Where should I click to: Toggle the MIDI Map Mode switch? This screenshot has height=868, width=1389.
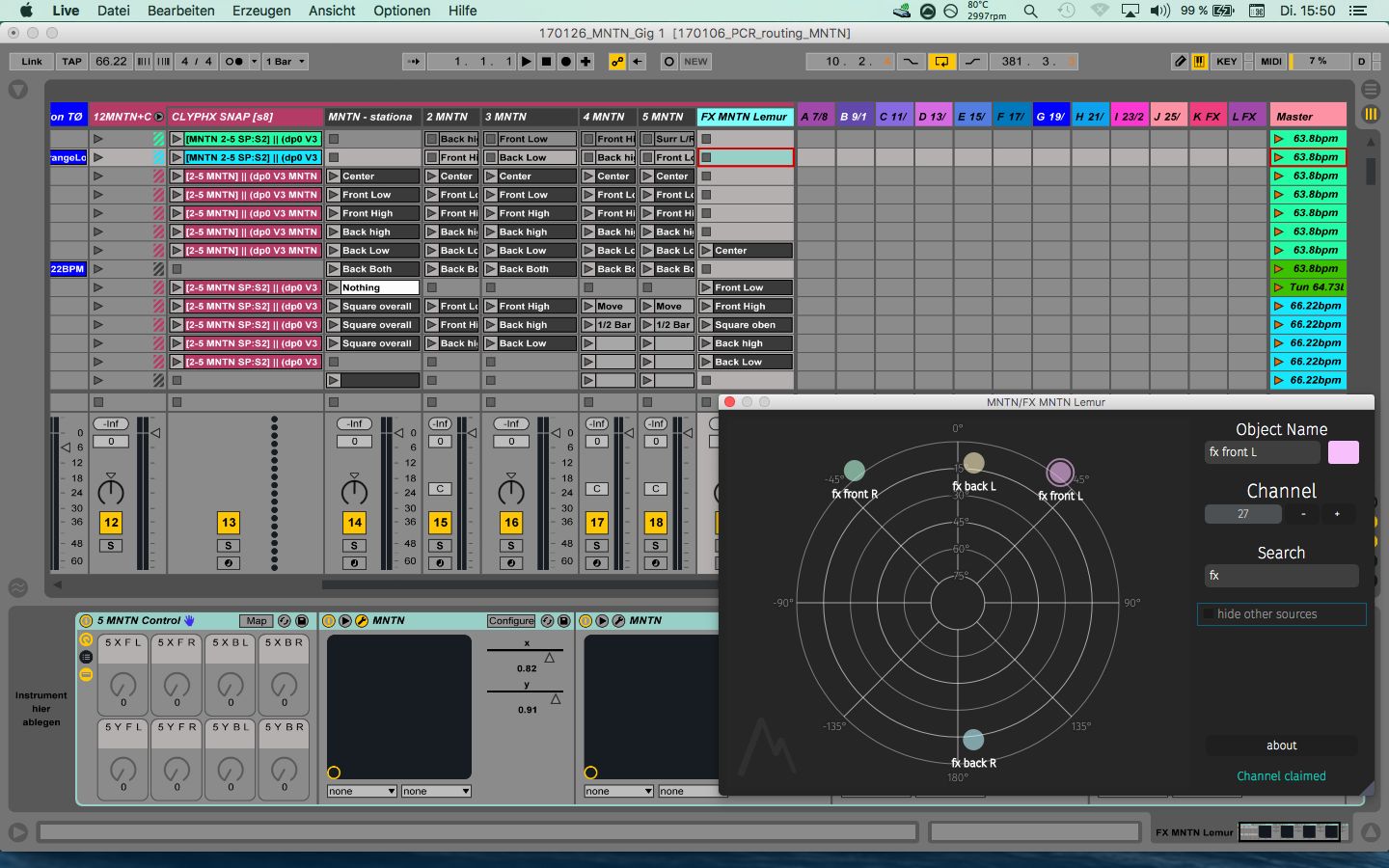(1271, 61)
